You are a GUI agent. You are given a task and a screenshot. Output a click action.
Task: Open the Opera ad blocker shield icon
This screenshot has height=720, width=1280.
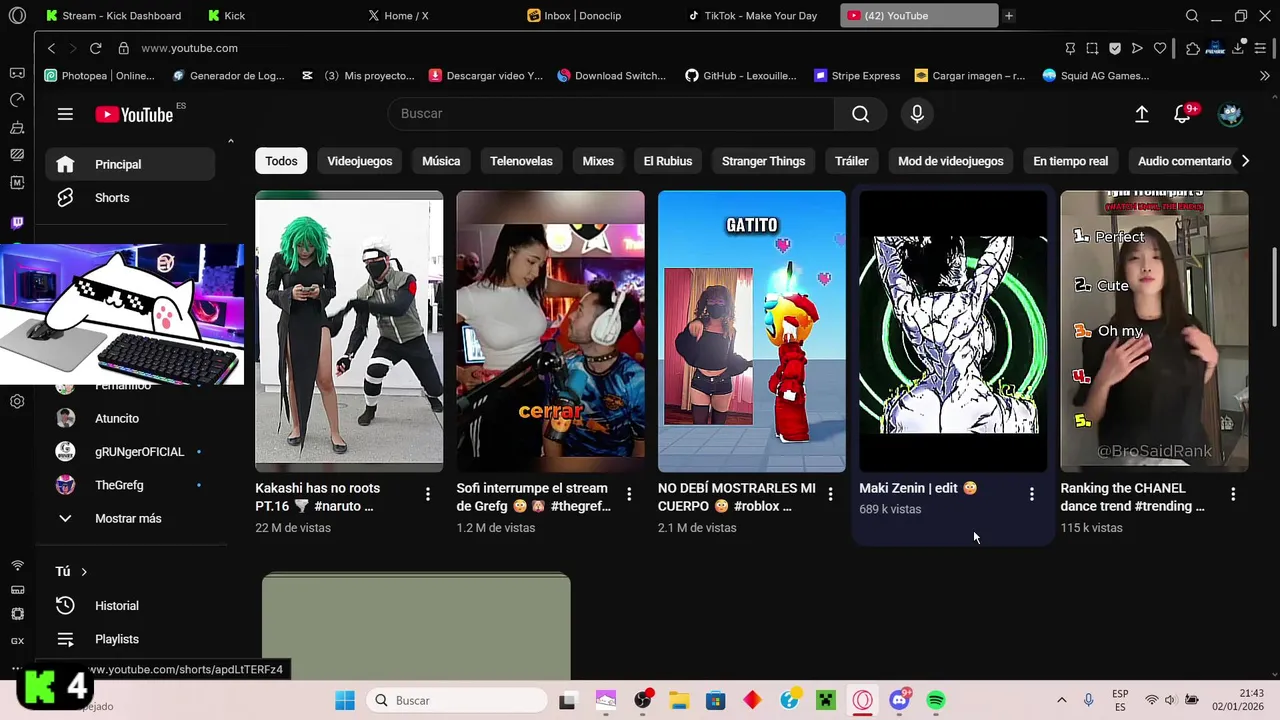coord(1115,48)
